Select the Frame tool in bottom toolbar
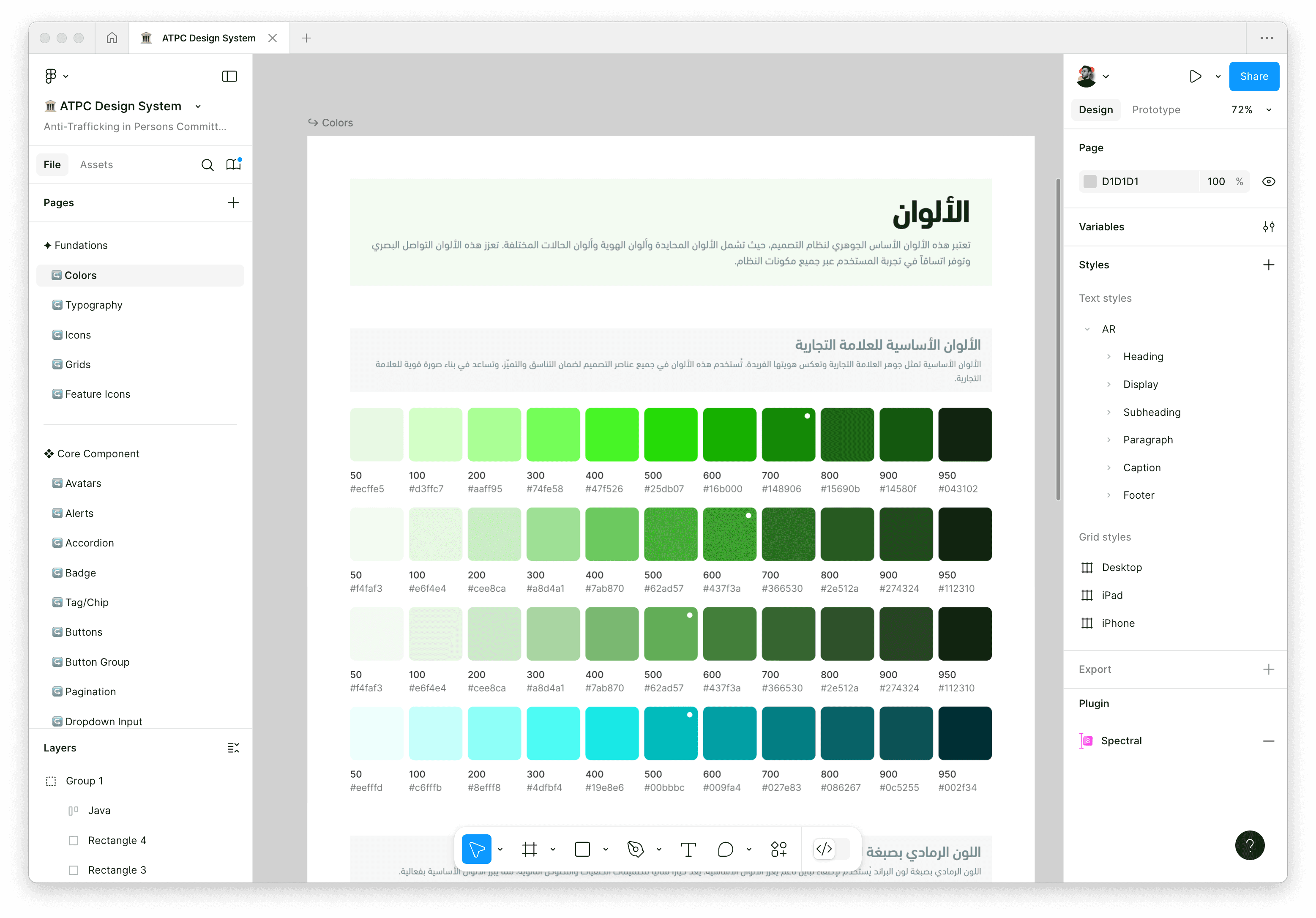Image resolution: width=1316 pixels, height=918 pixels. [x=529, y=849]
